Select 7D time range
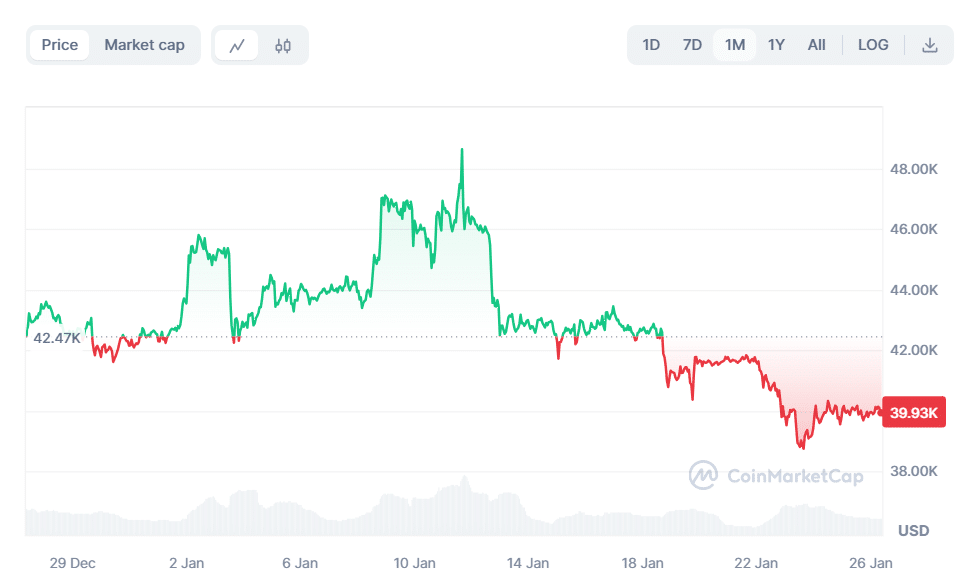Screen dimensions: 962x583 click(692, 45)
